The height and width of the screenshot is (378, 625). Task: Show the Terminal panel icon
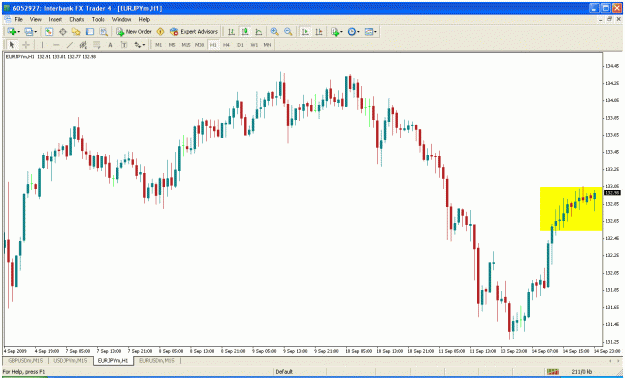[90, 32]
